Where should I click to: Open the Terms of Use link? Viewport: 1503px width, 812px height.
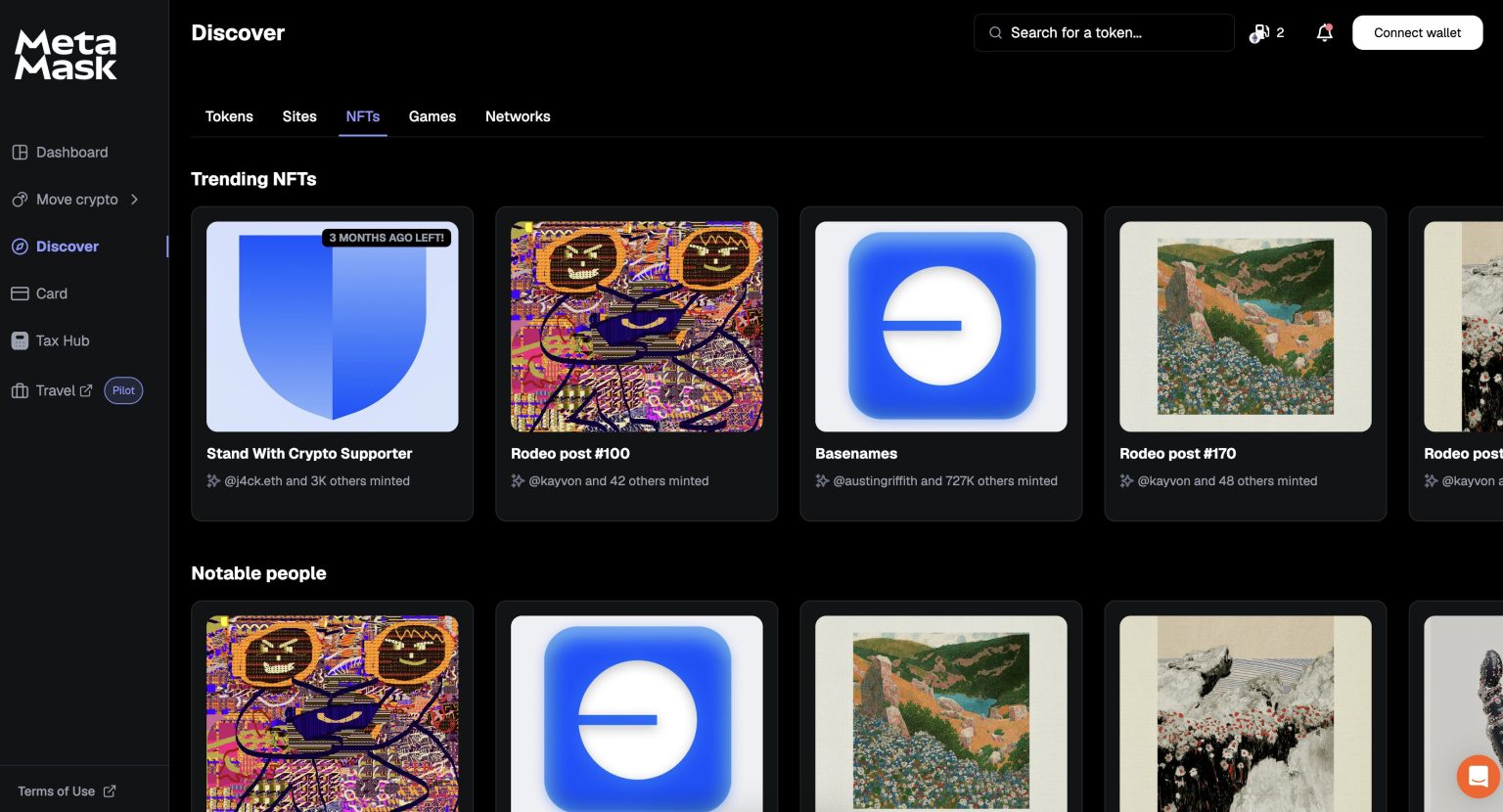(57, 791)
